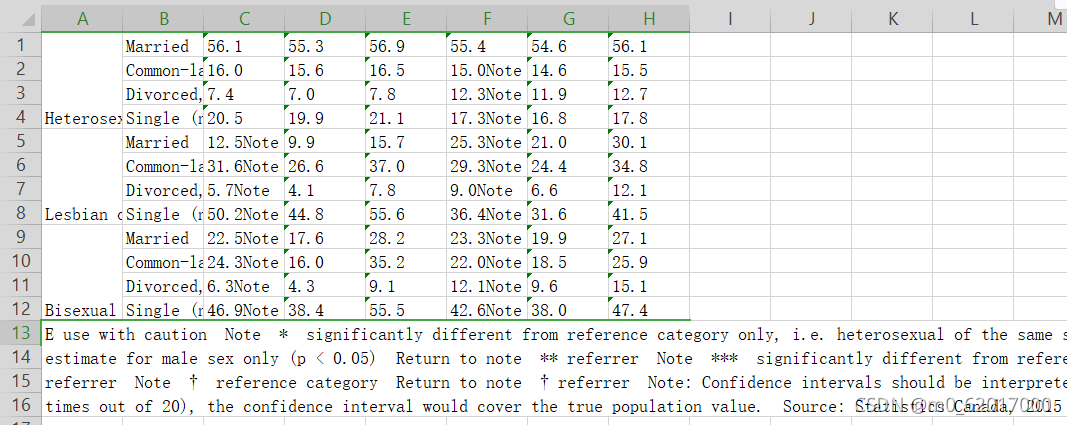Click cell containing 'Lesbian' in column A
The image size is (1067, 425).
[82, 177]
